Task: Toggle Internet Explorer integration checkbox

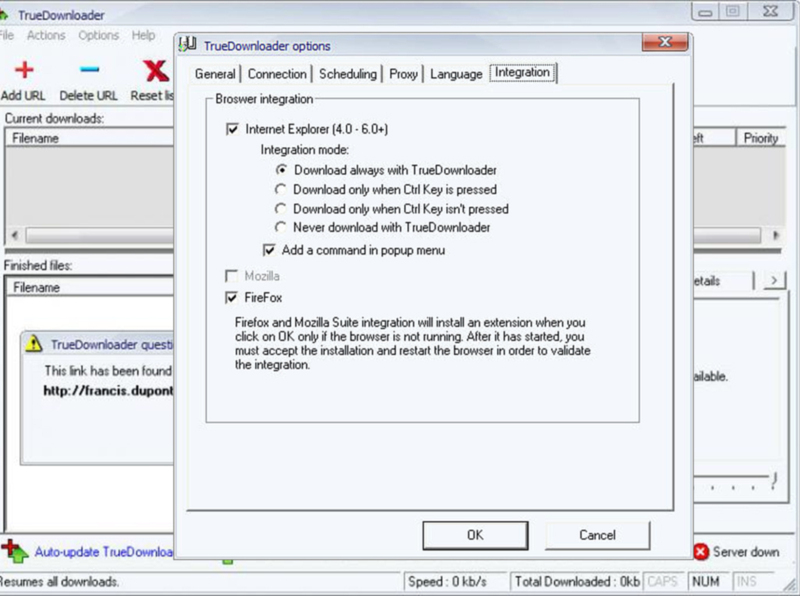Action: tap(232, 129)
